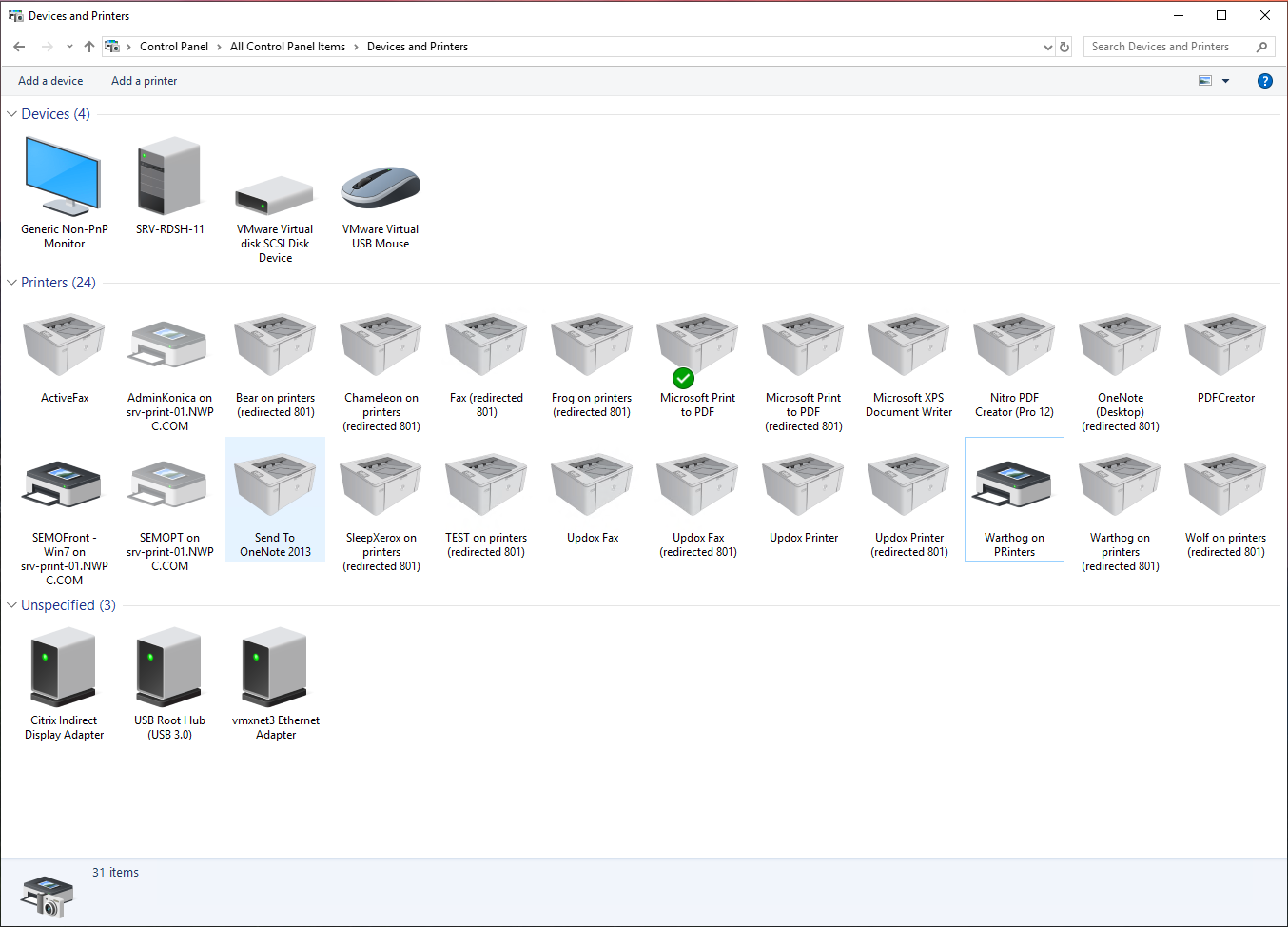Select the PDFCreator printer icon

pyautogui.click(x=1225, y=345)
